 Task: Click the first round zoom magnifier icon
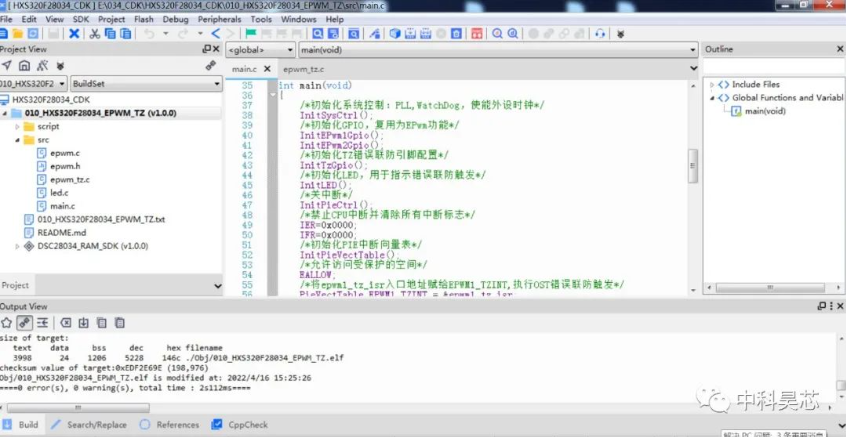pyautogui.click(x=497, y=34)
